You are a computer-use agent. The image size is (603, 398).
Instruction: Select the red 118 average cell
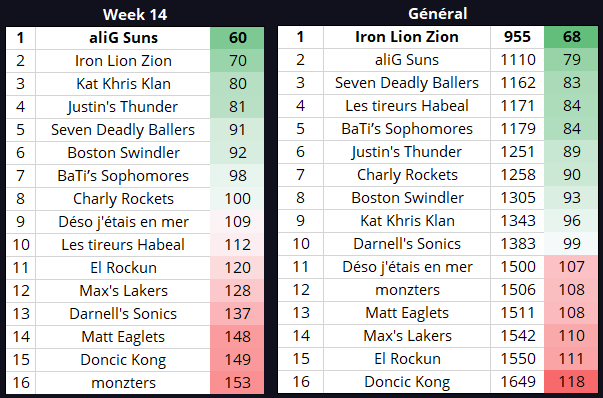point(571,382)
